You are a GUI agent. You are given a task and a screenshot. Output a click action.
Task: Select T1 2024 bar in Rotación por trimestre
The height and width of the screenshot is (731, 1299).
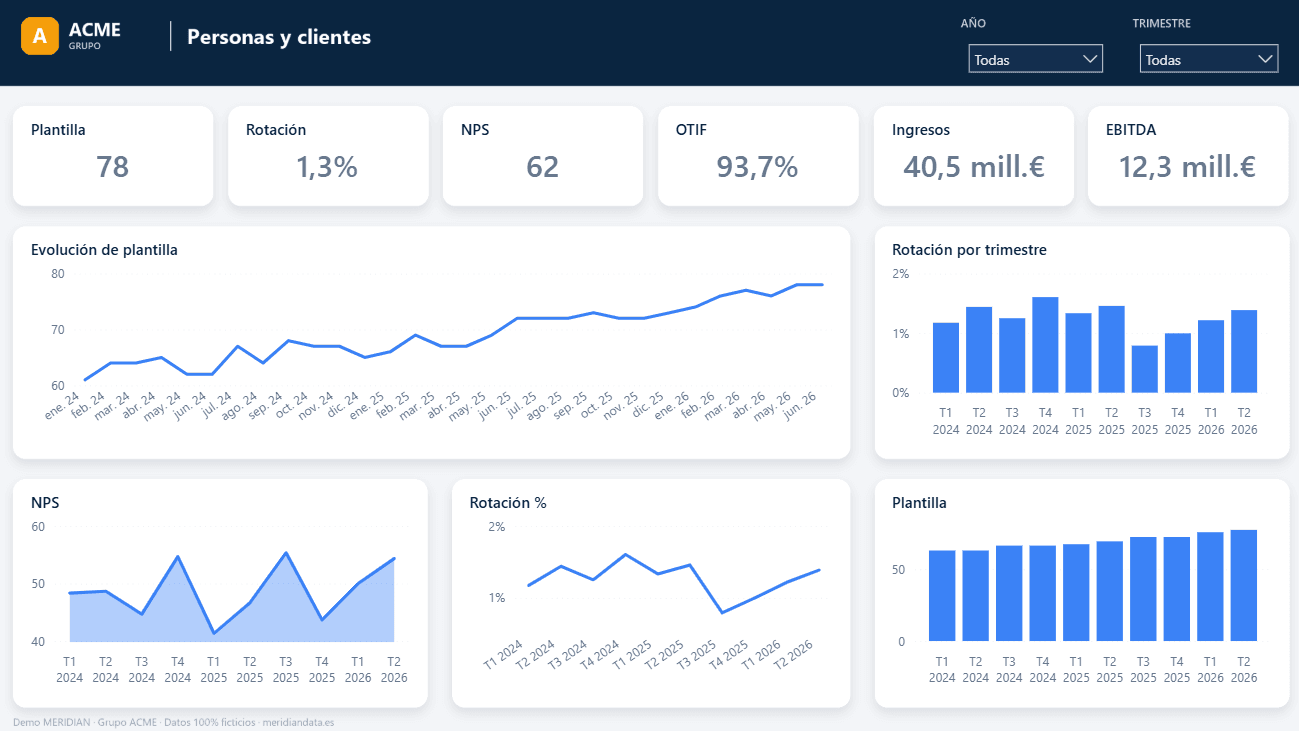(x=946, y=357)
